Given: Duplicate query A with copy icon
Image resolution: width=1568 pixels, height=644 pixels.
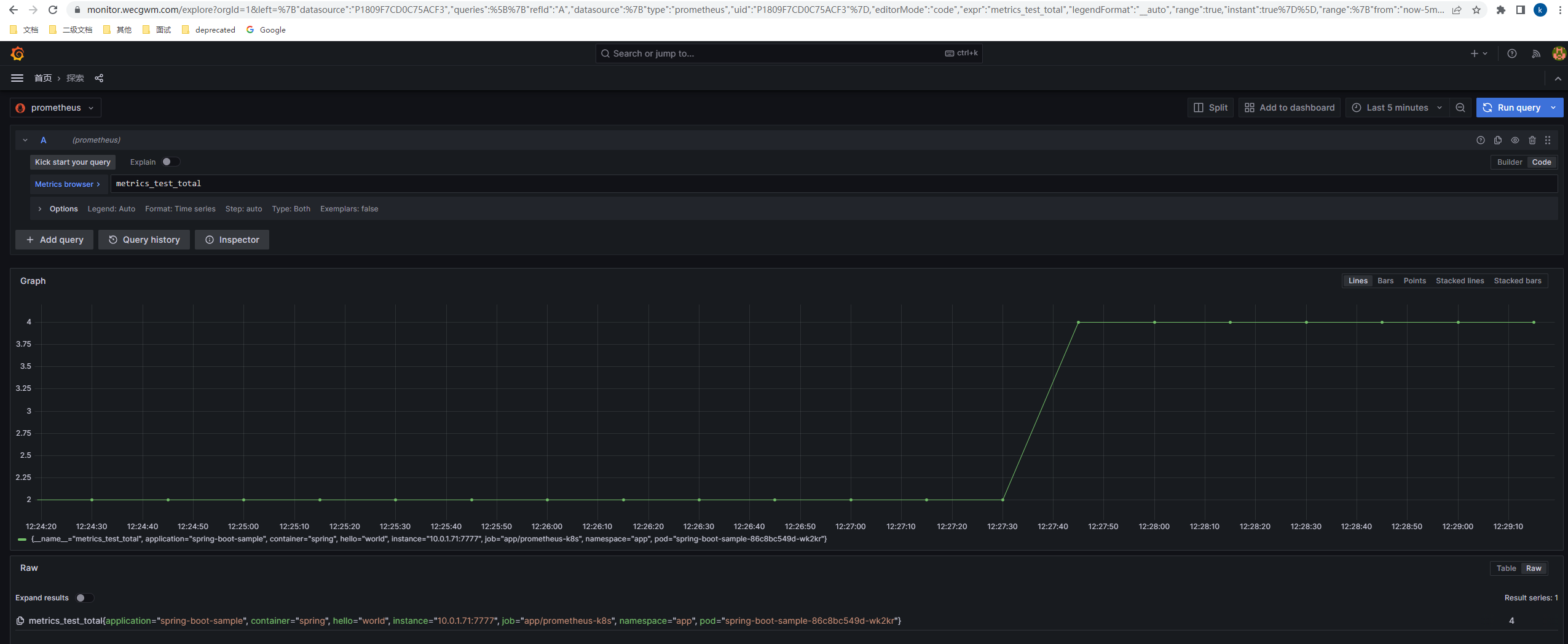Looking at the screenshot, I should (x=1497, y=140).
